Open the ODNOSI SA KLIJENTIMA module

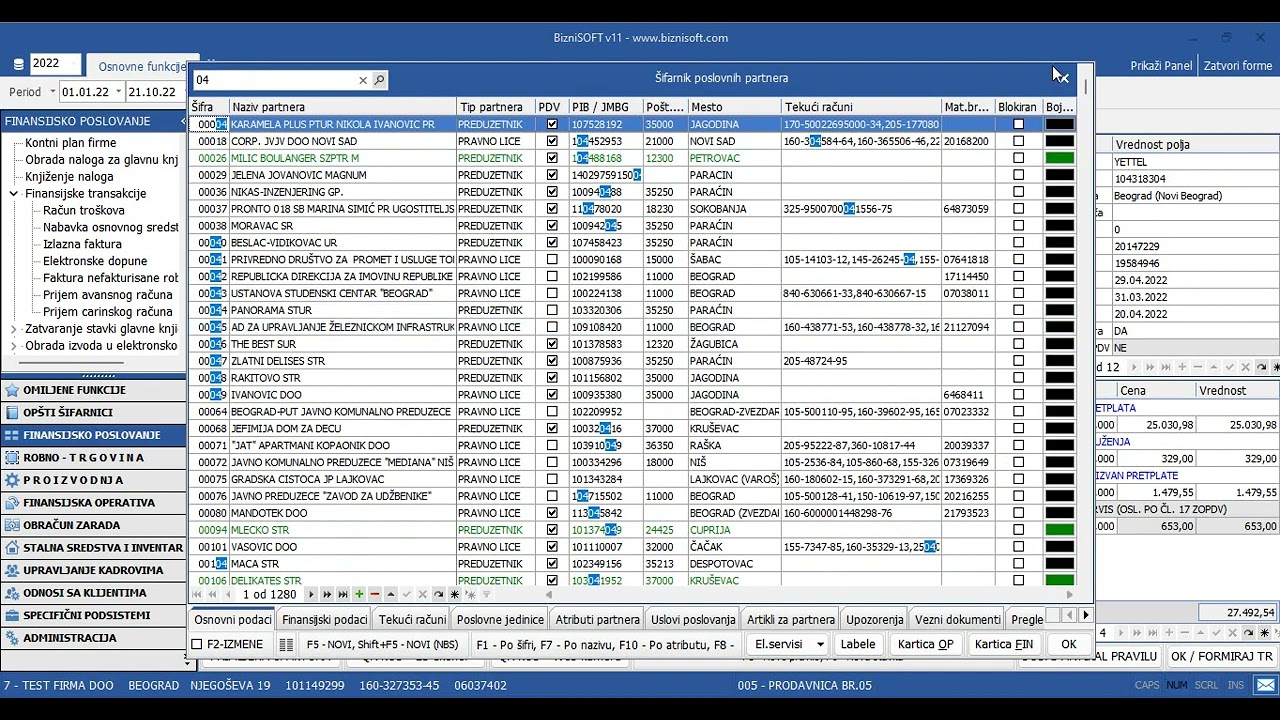(93, 592)
